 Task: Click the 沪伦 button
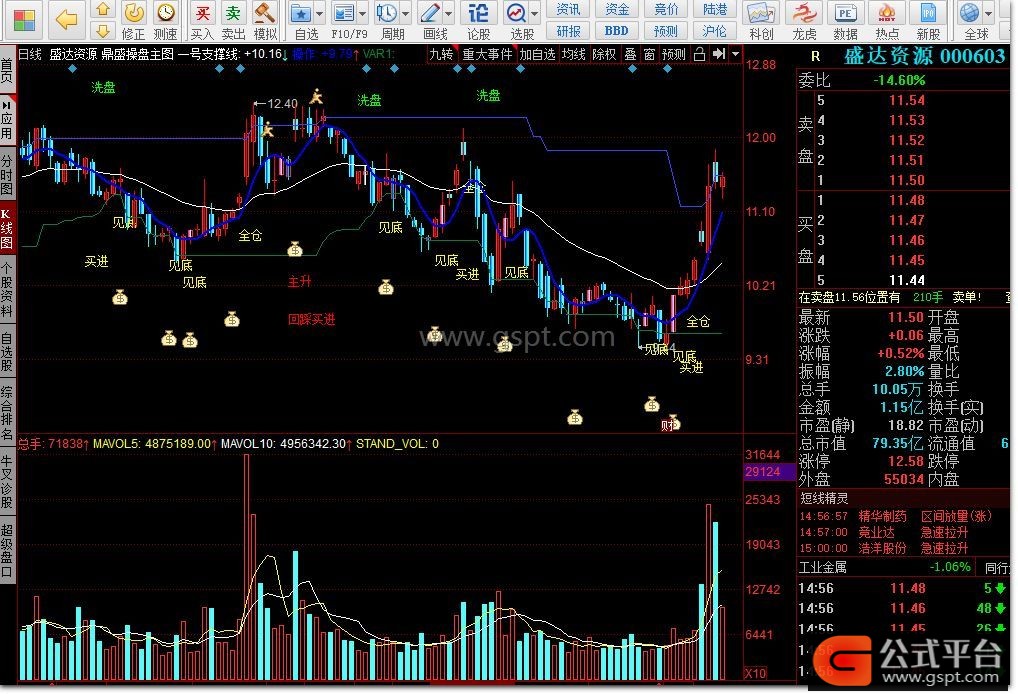(x=715, y=31)
